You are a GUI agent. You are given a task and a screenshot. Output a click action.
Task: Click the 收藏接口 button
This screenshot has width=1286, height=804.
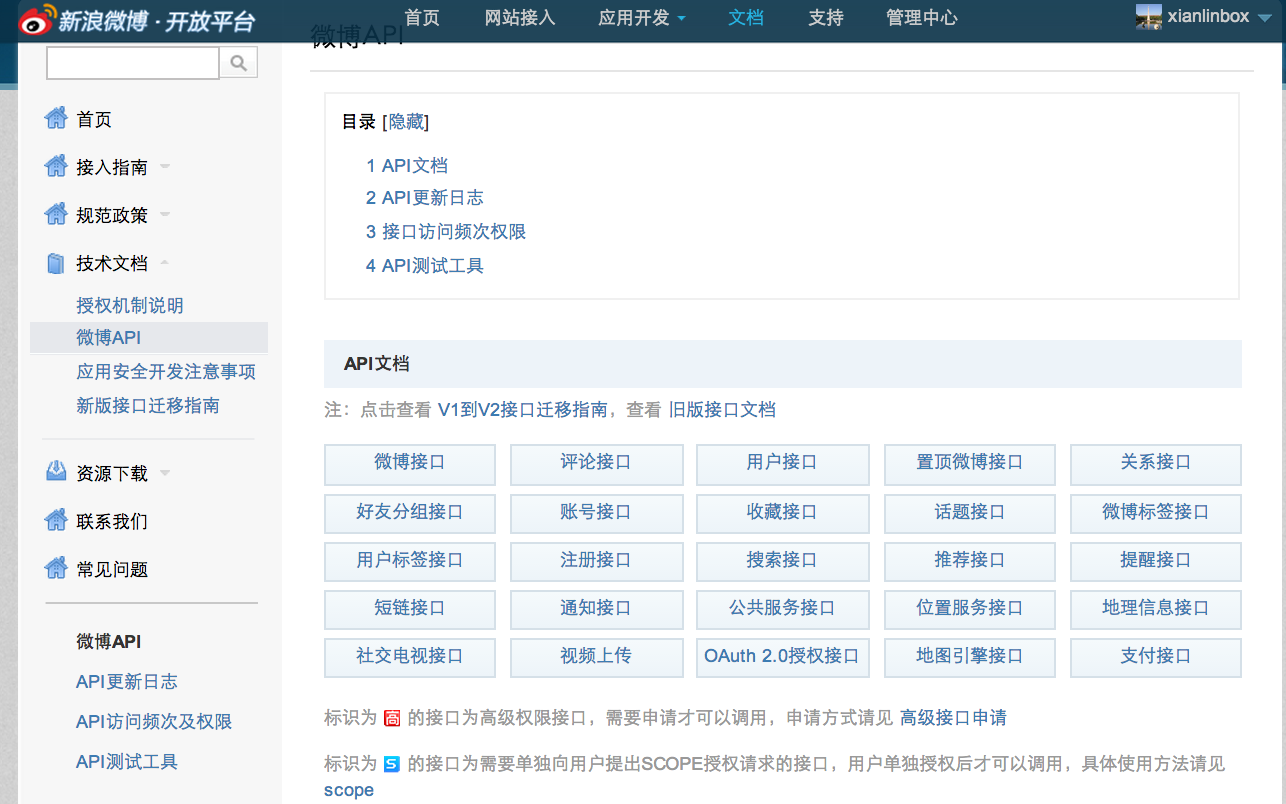(x=782, y=513)
